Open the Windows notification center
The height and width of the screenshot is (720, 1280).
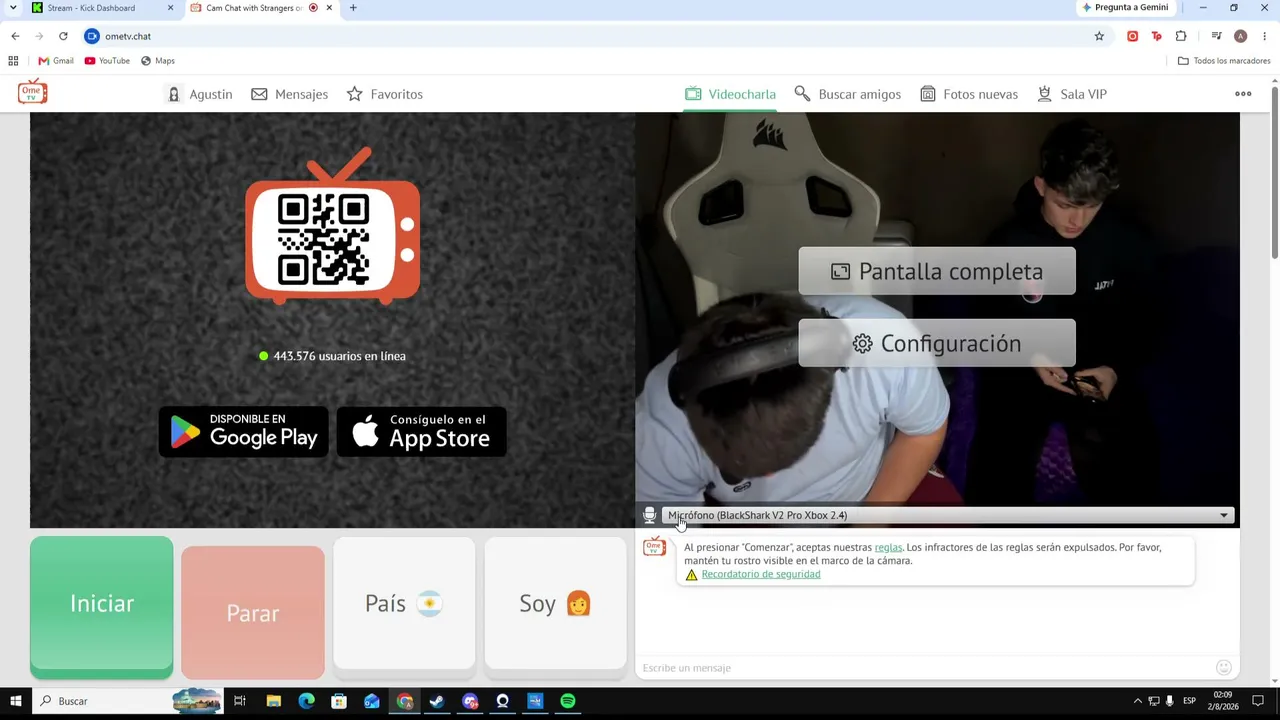1258,701
